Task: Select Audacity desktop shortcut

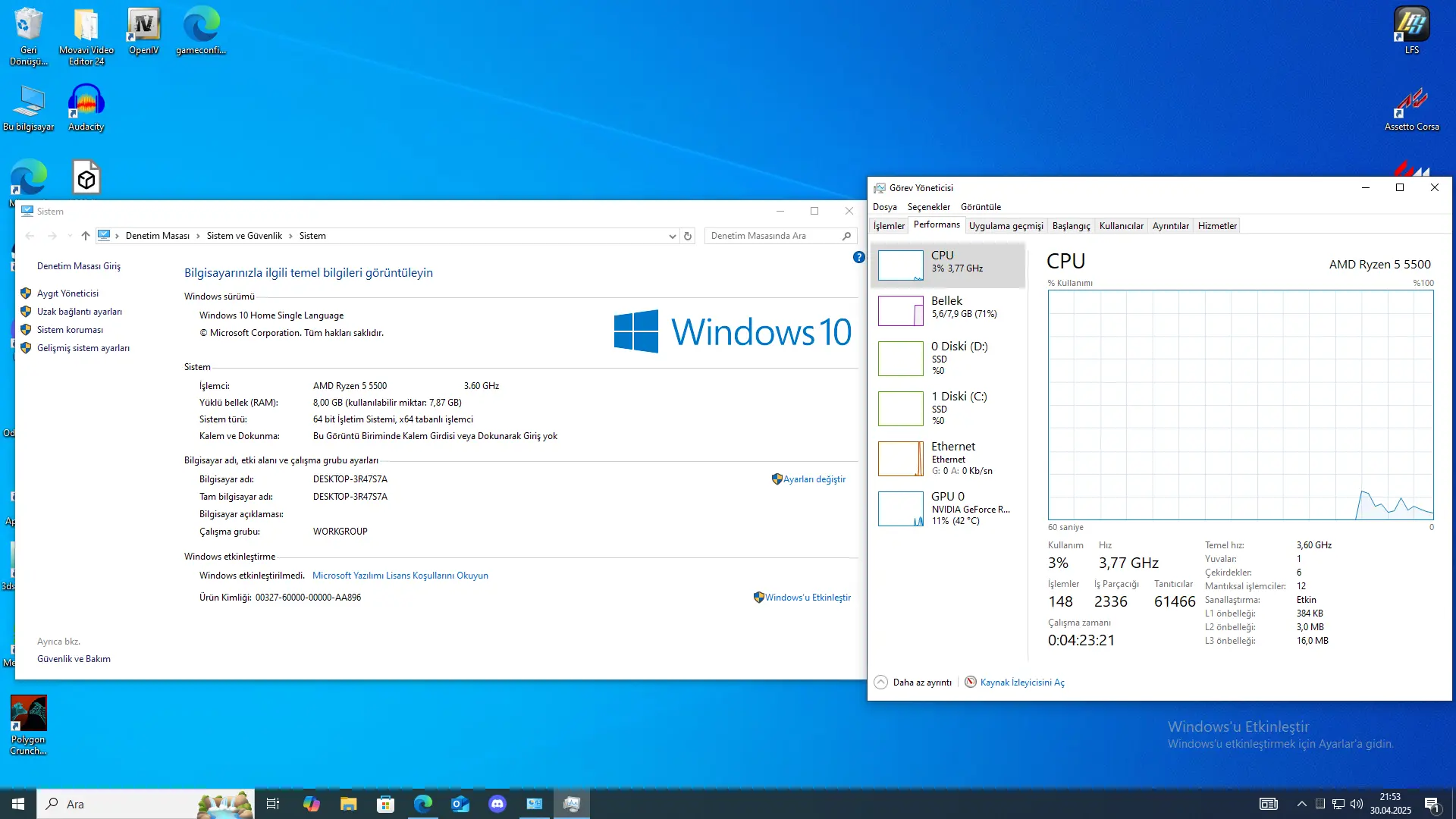Action: pos(86,108)
